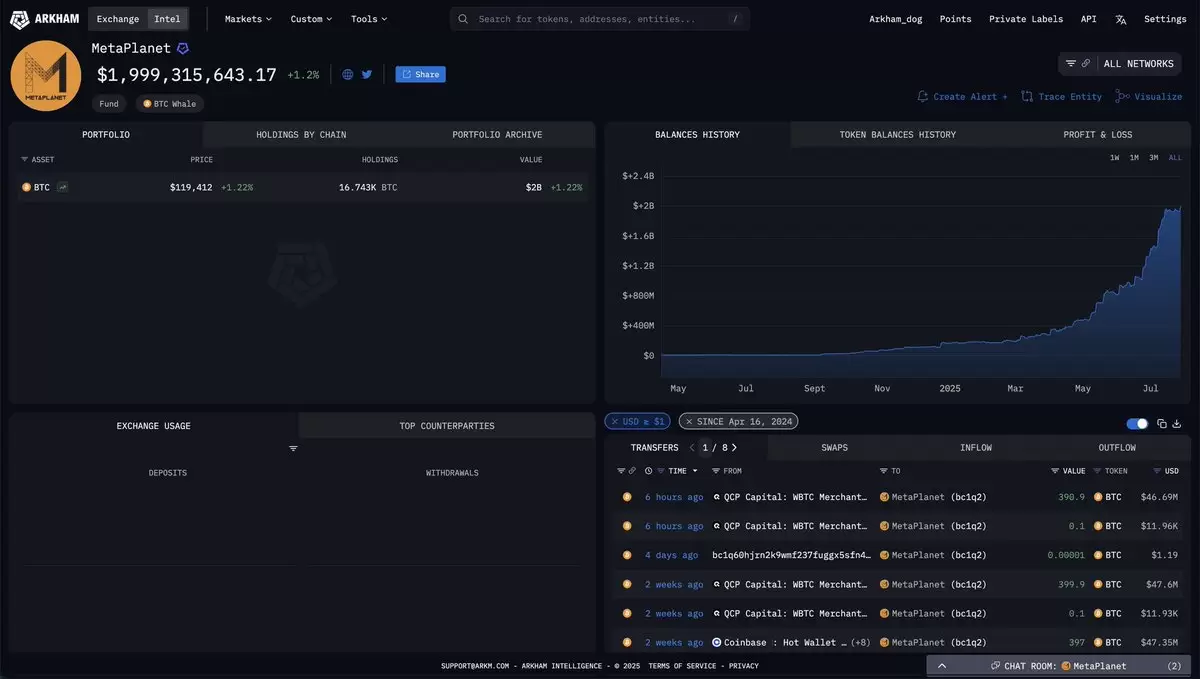Click the filter icon above Deposits column

(x=293, y=448)
